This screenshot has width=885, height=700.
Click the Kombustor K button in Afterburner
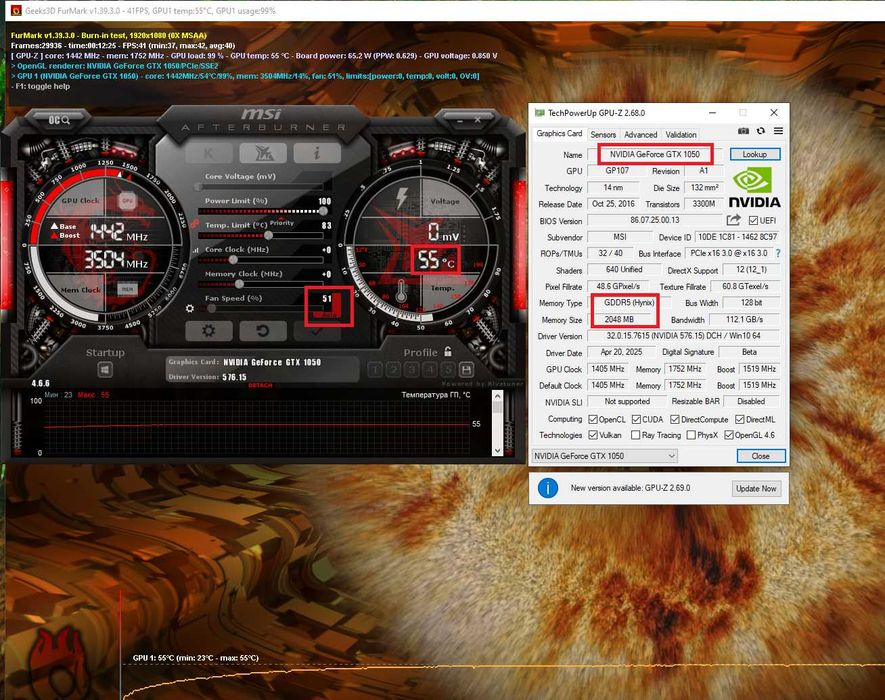pyautogui.click(x=209, y=153)
